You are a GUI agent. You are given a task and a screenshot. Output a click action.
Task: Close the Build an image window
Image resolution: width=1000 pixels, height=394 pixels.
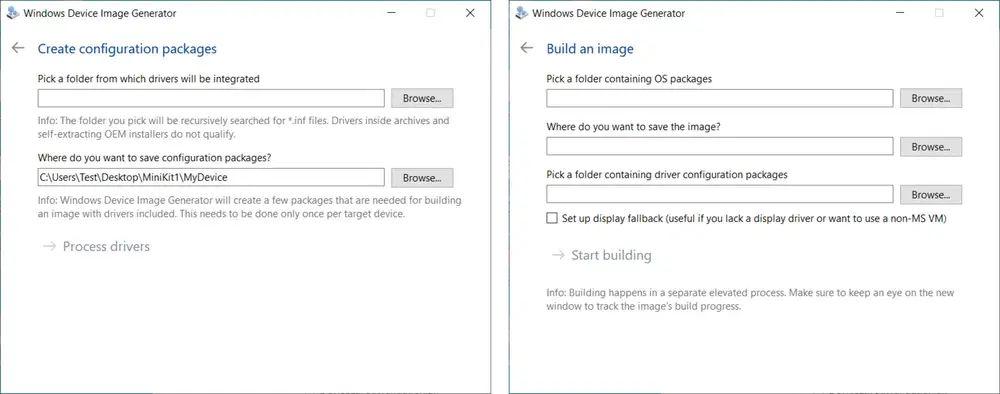click(x=979, y=13)
